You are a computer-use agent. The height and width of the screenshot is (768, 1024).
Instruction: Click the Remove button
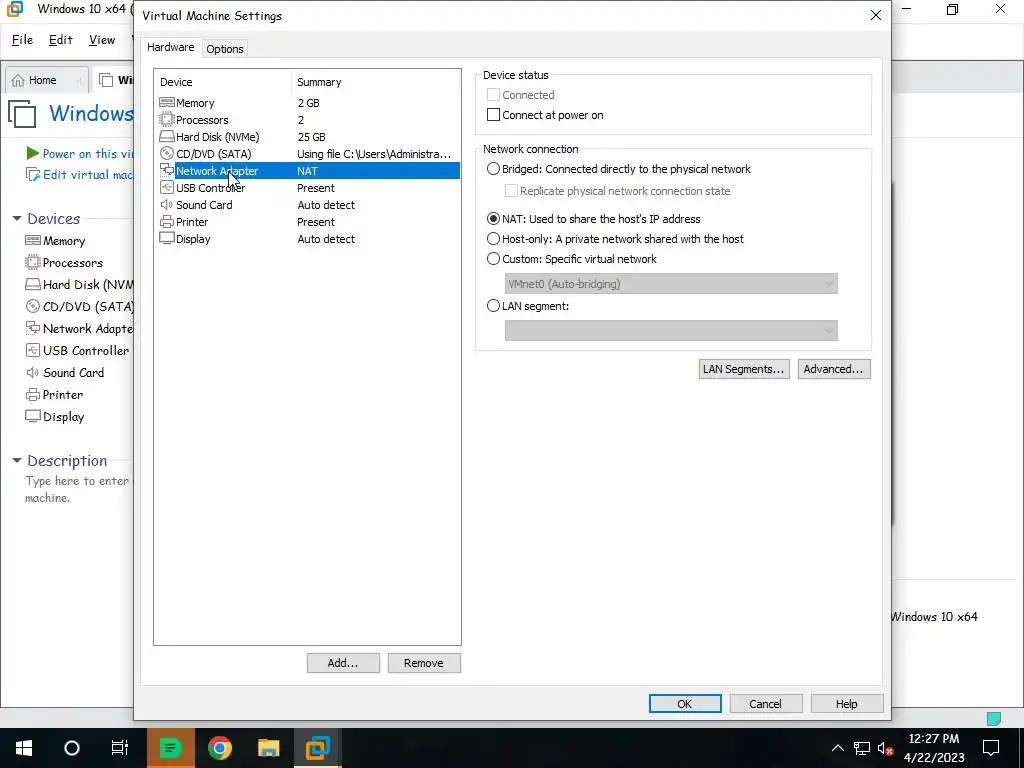coord(424,663)
